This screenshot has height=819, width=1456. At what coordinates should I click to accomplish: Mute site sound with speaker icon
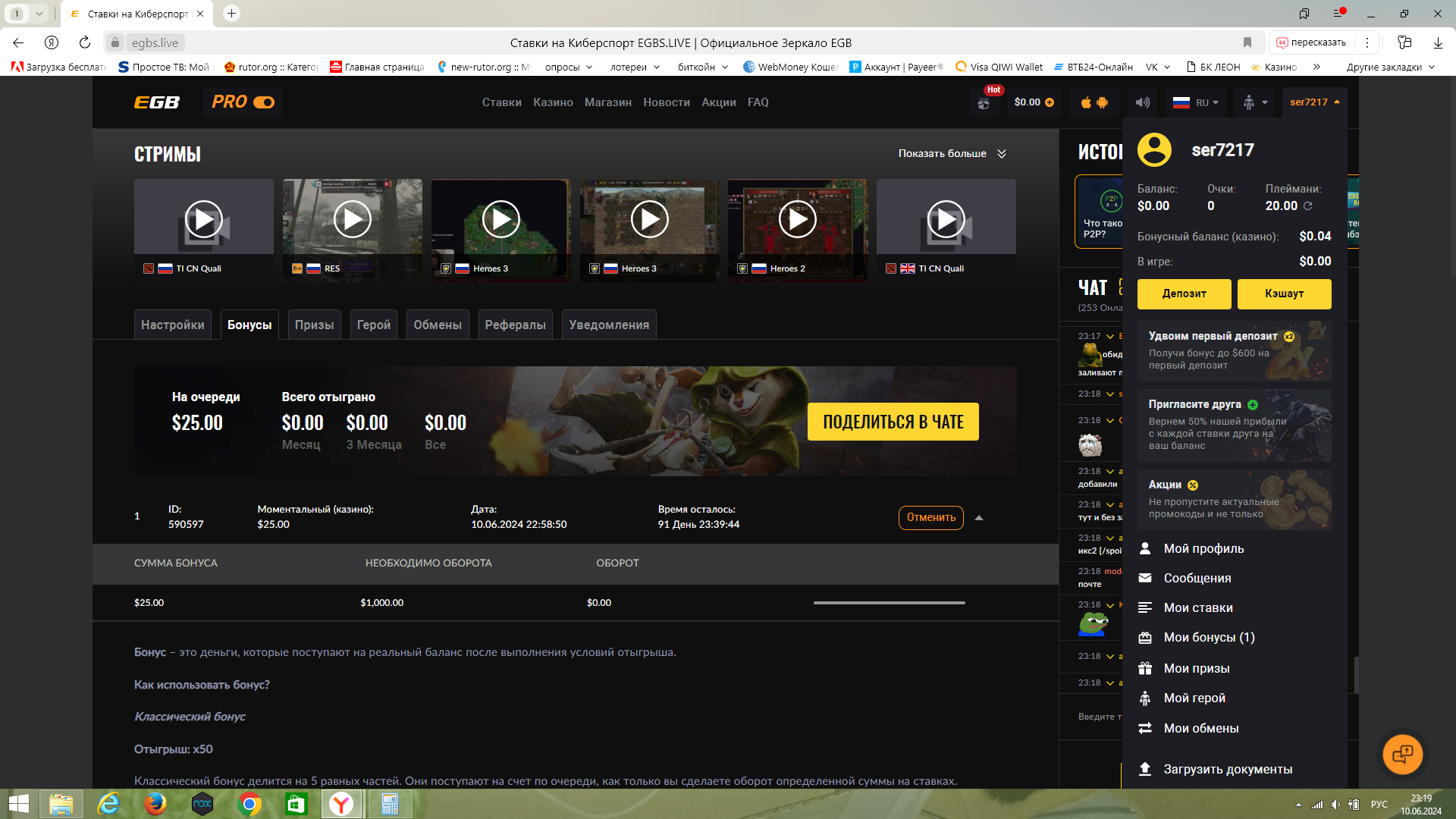point(1142,102)
